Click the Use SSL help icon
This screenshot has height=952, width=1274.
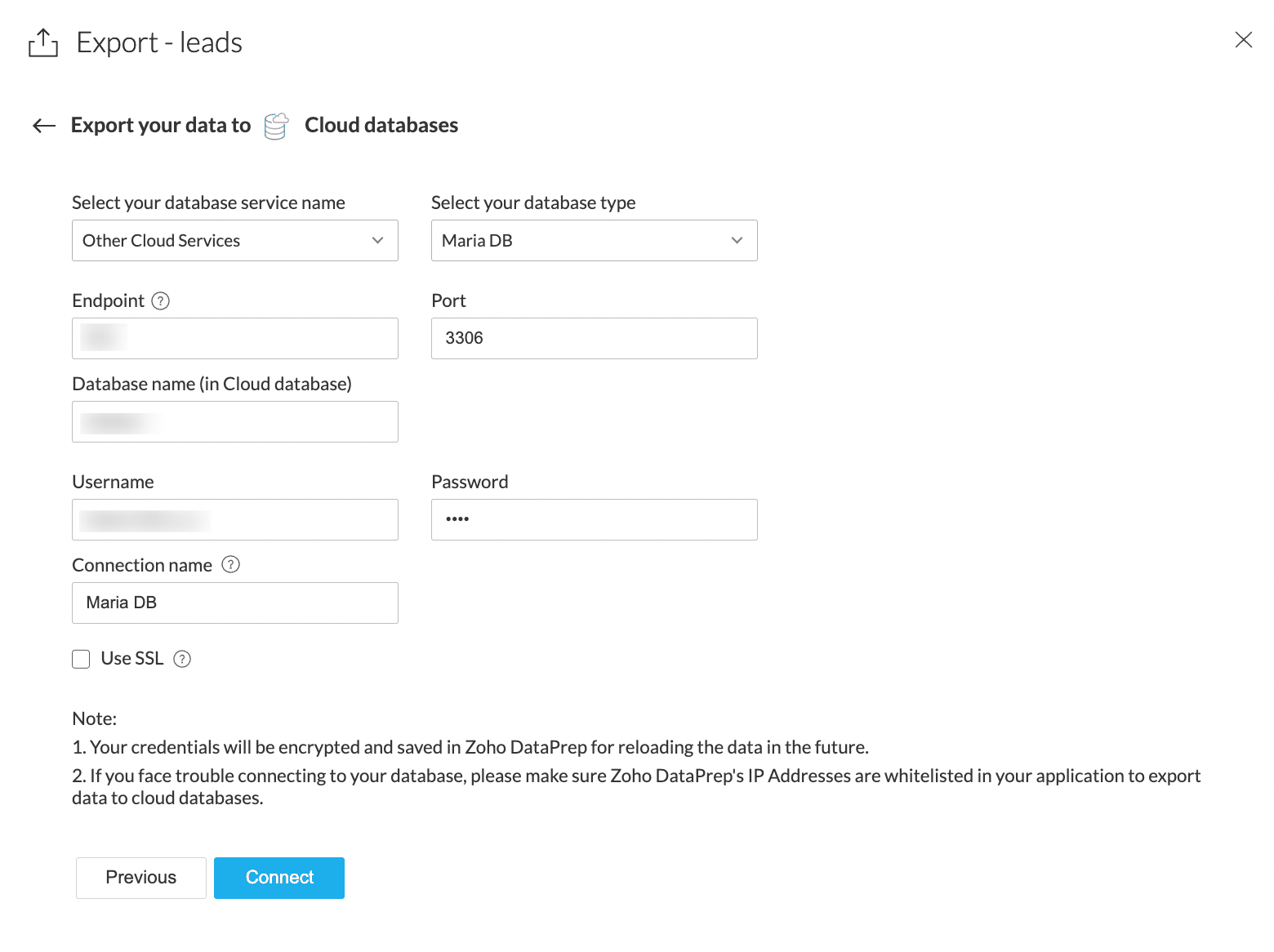tap(183, 659)
